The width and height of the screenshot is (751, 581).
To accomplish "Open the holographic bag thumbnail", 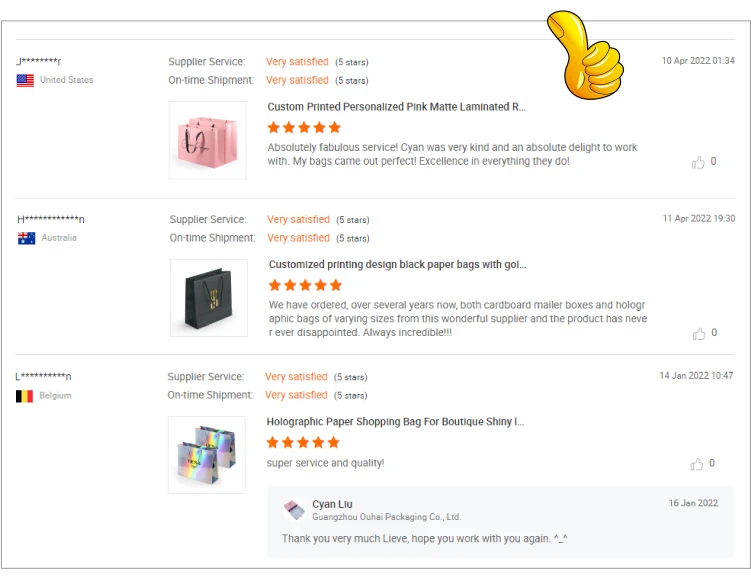I will tap(207, 455).
